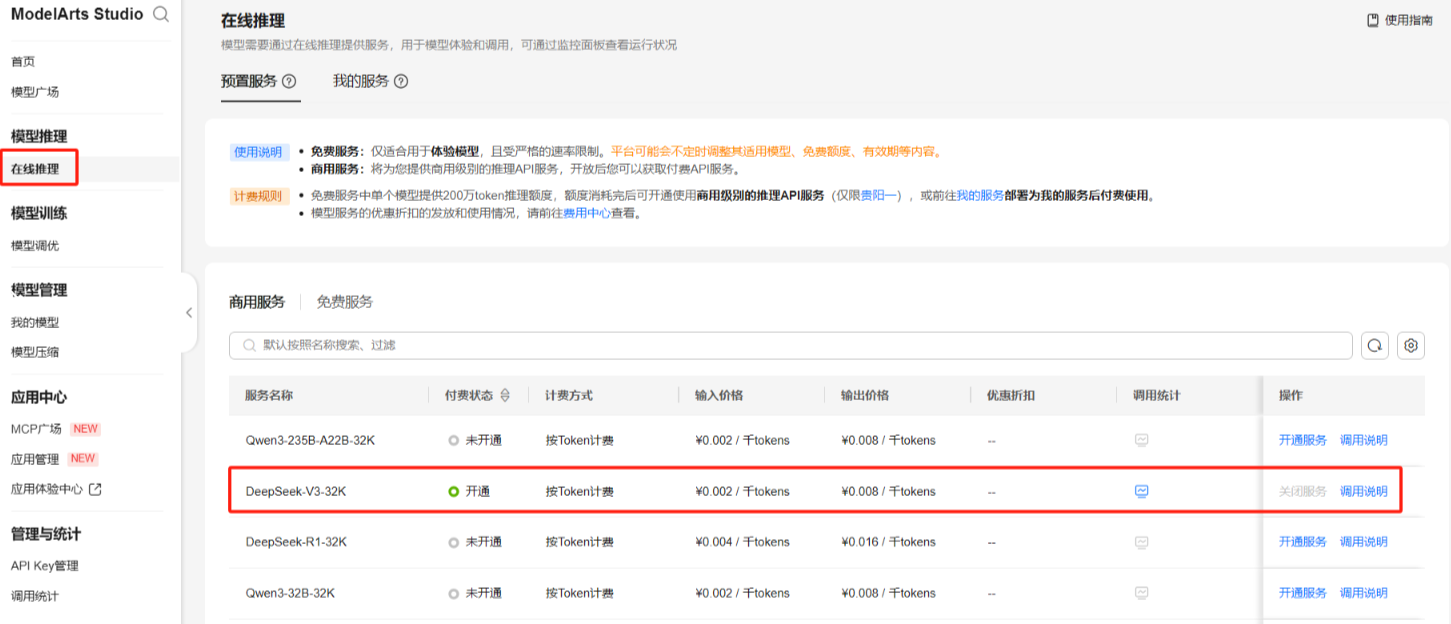Screen dimensions: 1451x624
Task: Click the DeepSeek-R1-32K service name
Action: [x=296, y=542]
